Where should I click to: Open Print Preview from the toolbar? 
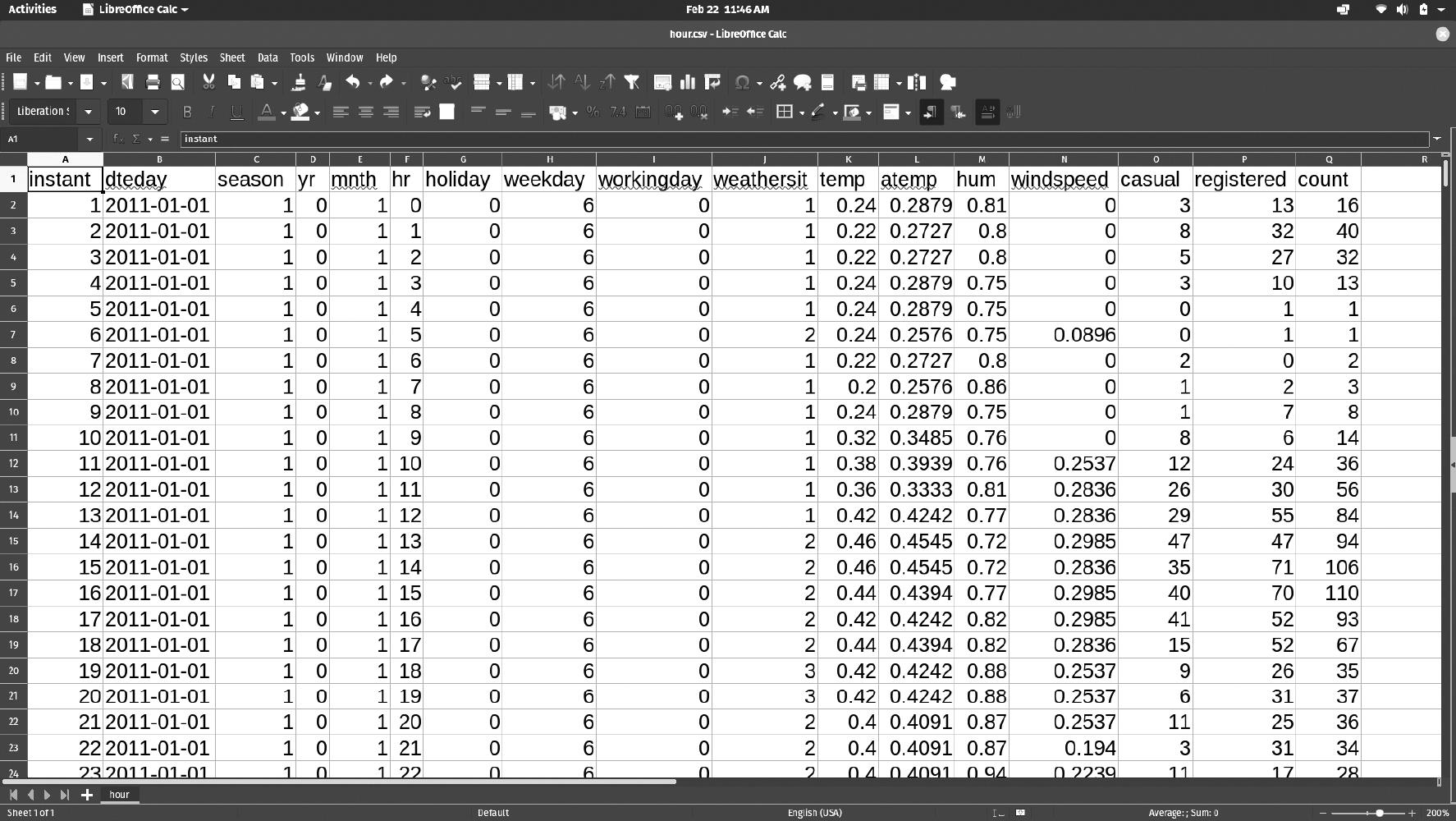tap(177, 82)
